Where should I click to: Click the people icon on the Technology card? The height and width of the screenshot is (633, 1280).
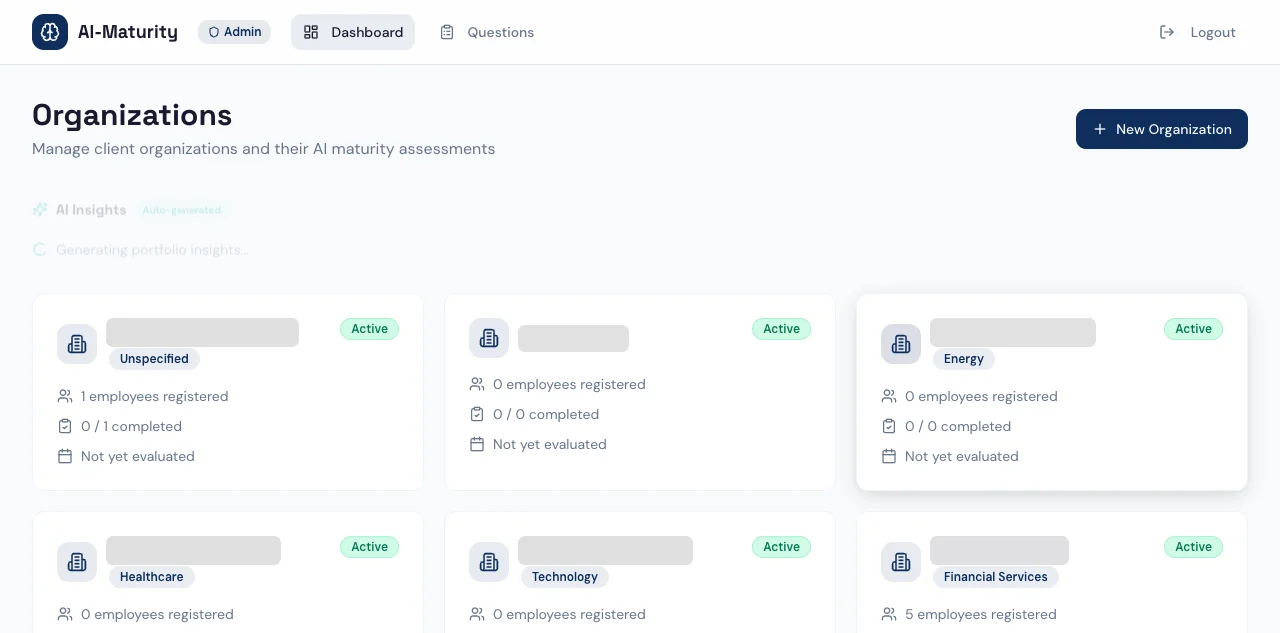(x=477, y=614)
